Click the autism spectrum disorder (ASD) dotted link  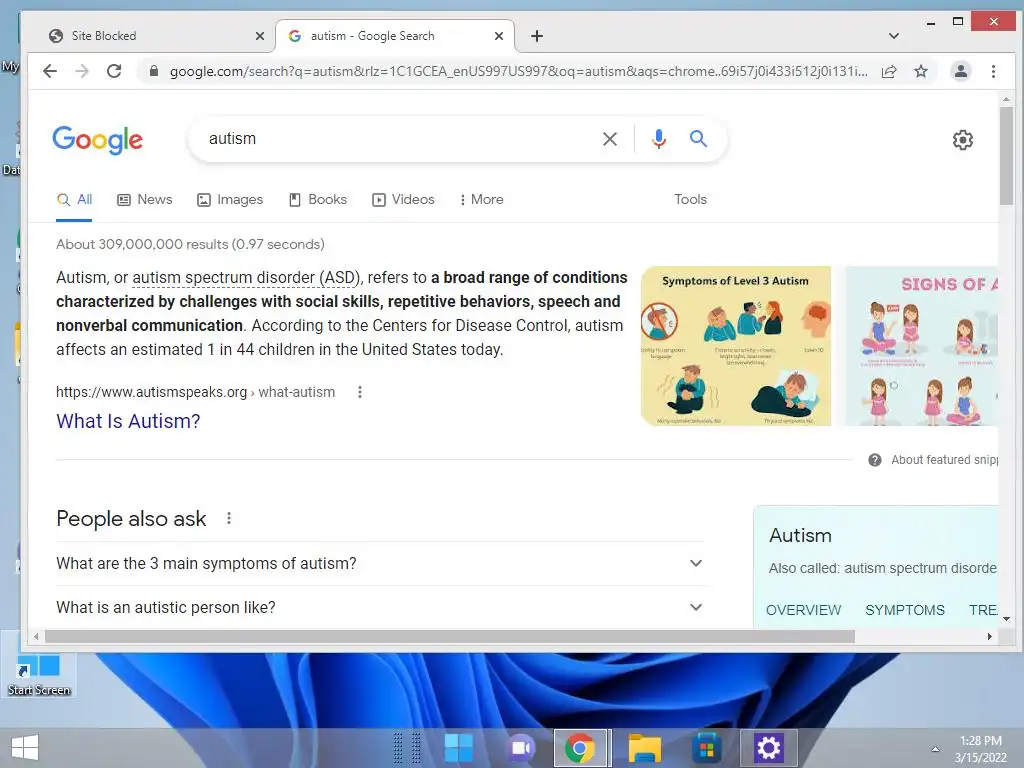(246, 278)
